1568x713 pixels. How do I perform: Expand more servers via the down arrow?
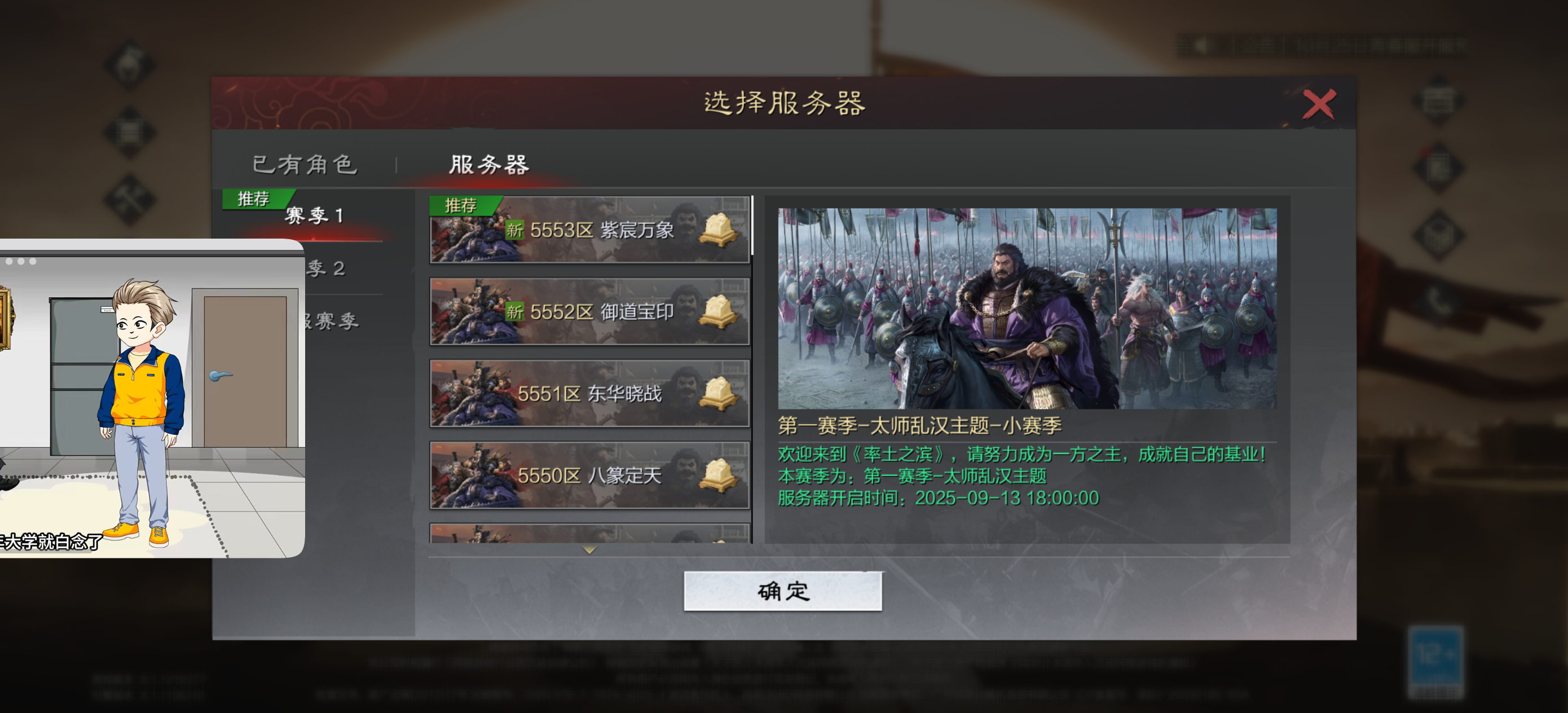coord(589,550)
